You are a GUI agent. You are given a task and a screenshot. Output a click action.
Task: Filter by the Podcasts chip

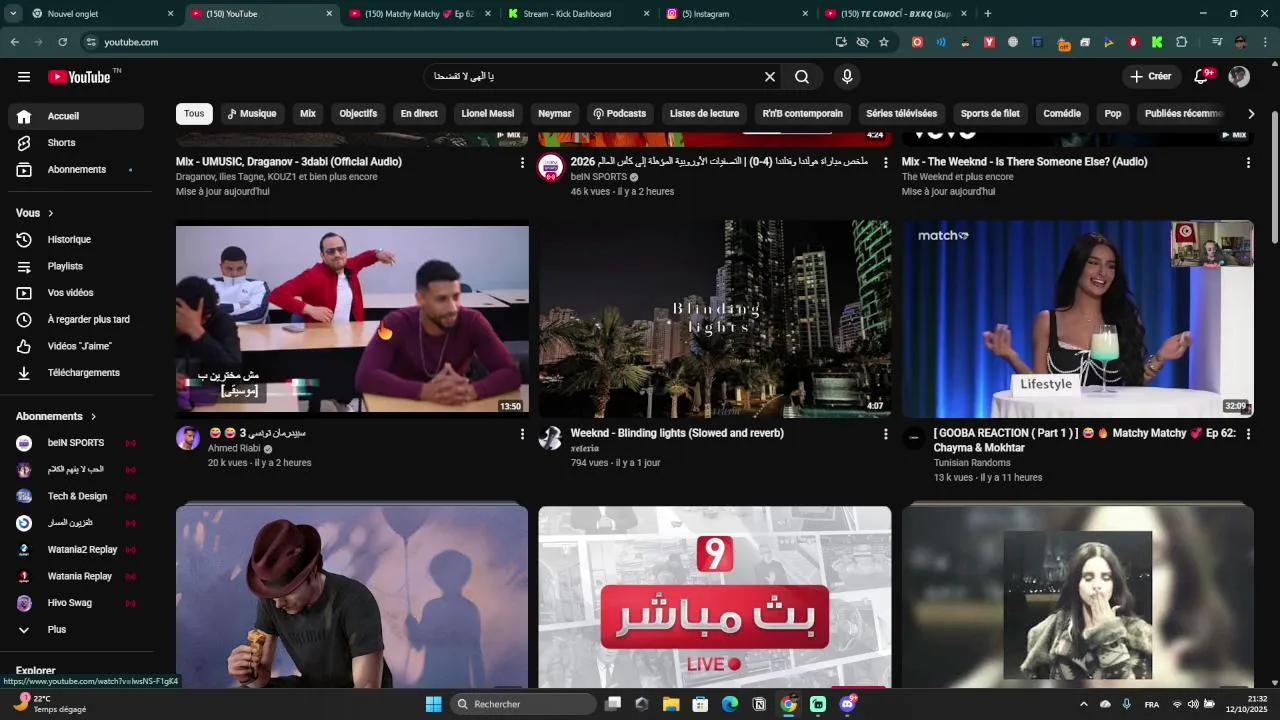619,114
